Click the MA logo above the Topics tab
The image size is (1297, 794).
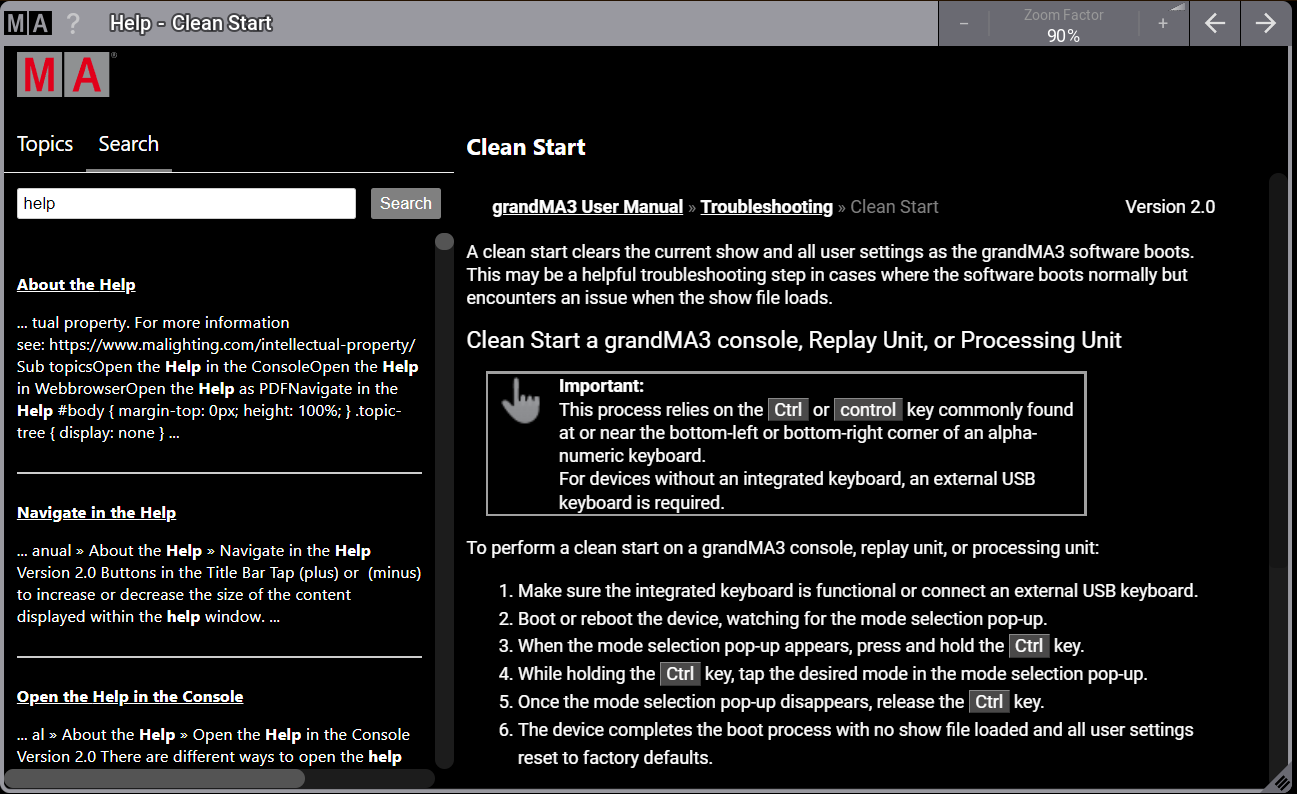click(x=64, y=76)
